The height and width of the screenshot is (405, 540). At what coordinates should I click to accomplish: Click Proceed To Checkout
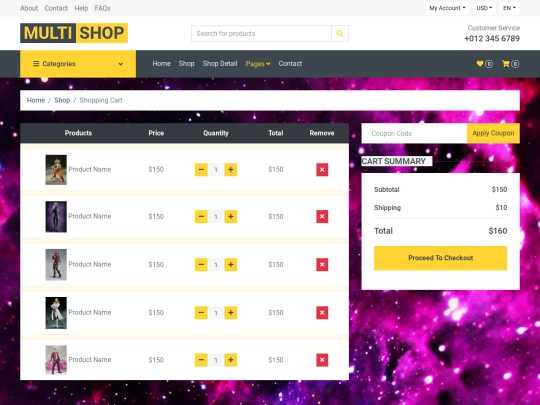440,258
